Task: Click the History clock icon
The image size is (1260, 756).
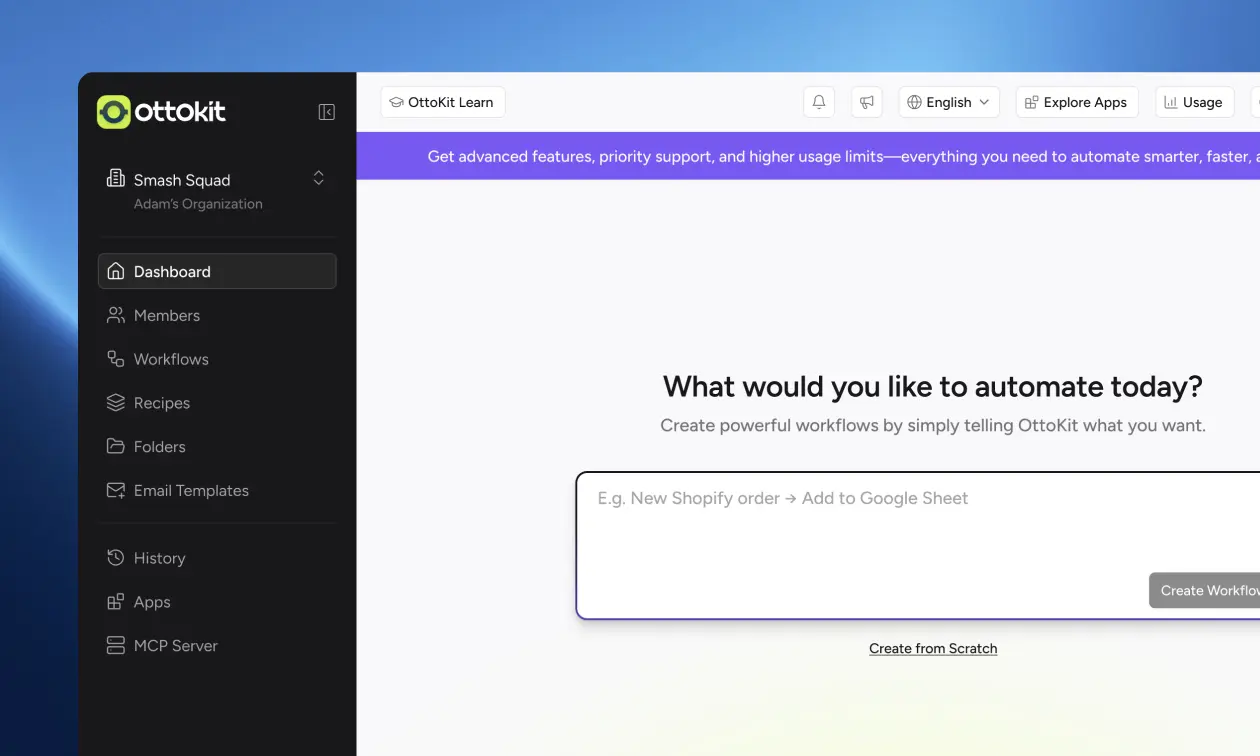Action: (116, 558)
